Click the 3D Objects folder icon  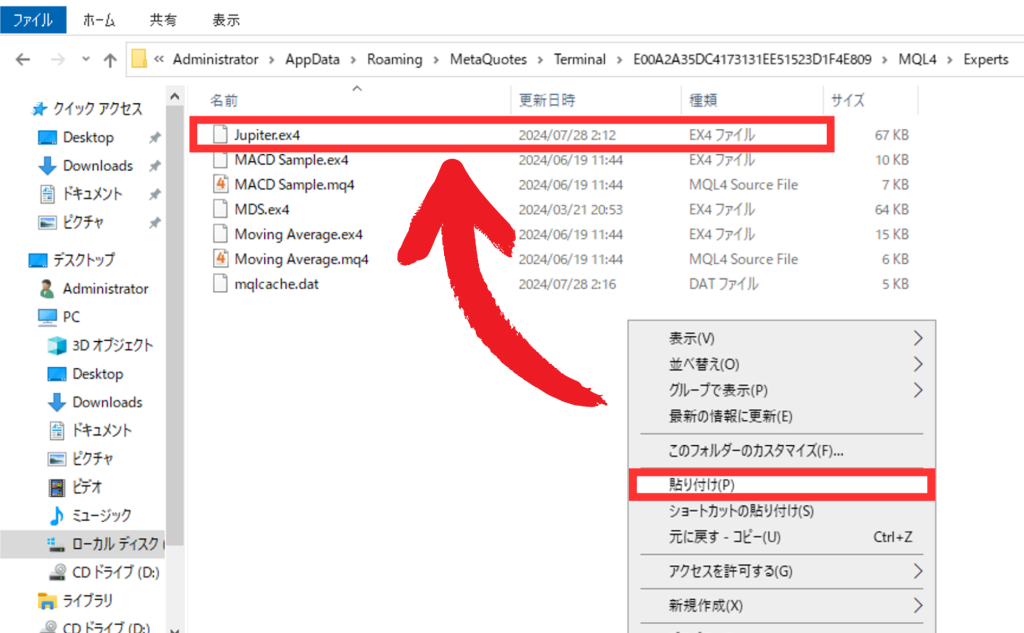pyautogui.click(x=57, y=345)
